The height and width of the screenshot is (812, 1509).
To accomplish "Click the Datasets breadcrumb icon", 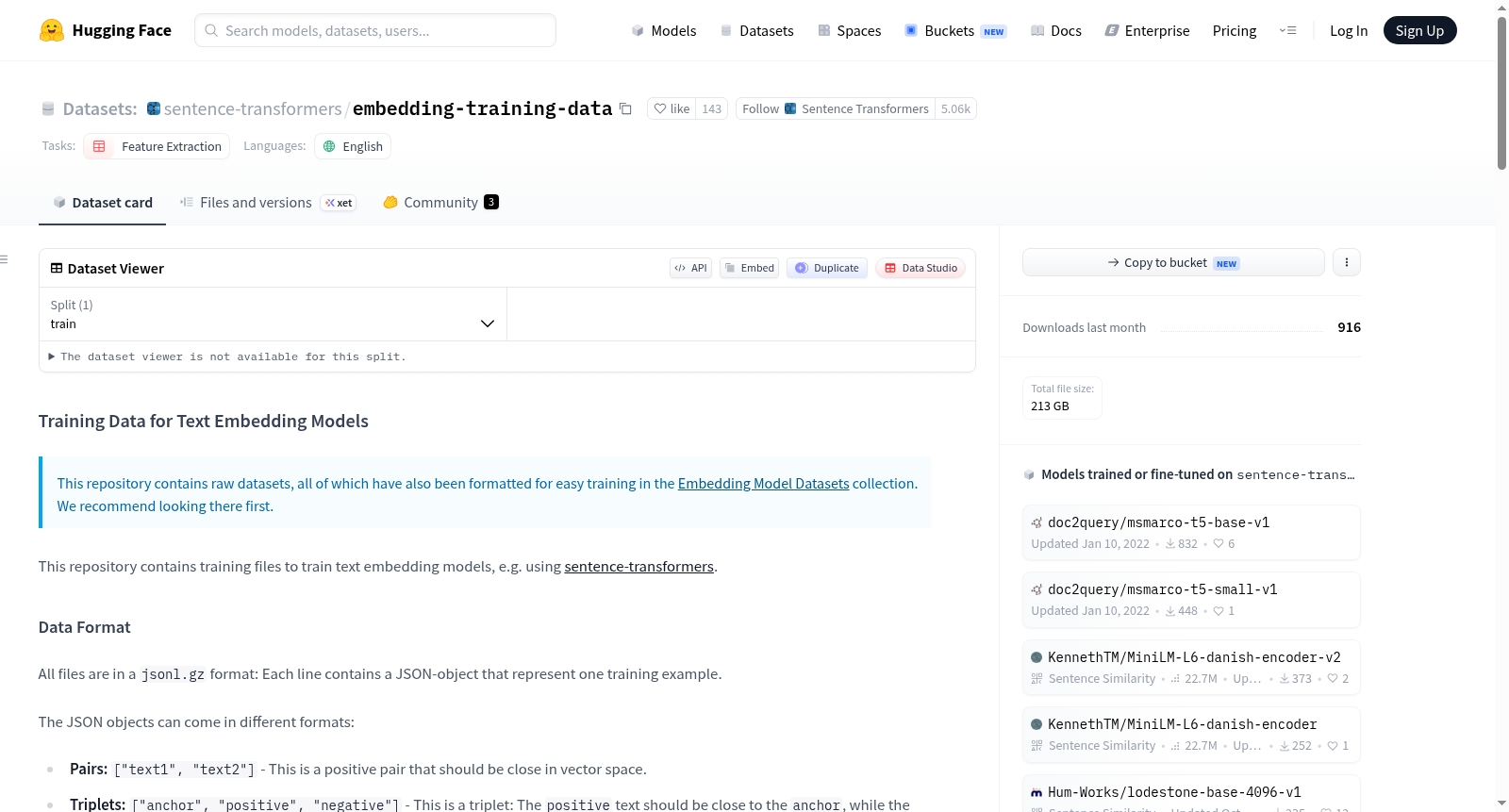I will (x=48, y=109).
